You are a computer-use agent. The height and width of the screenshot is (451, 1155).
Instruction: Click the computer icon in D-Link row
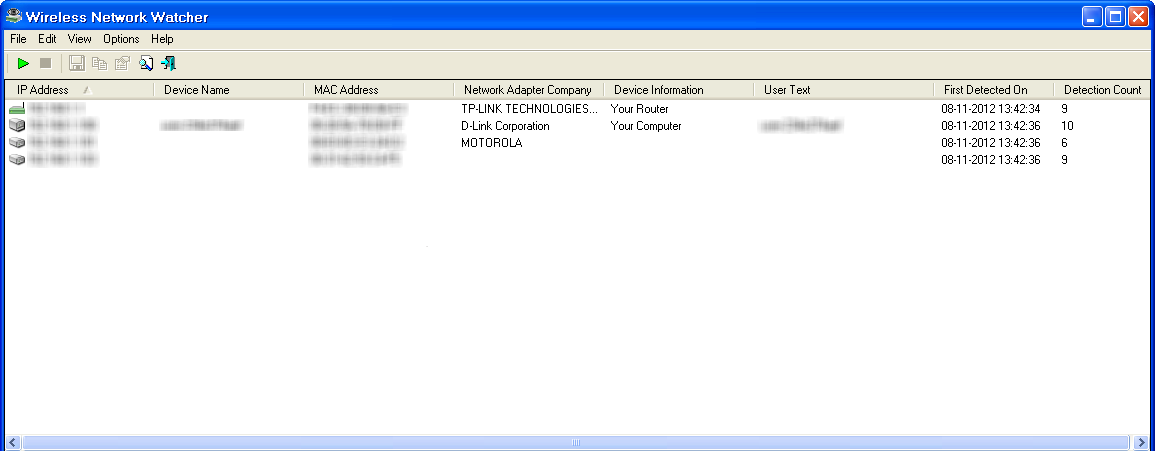tap(17, 126)
